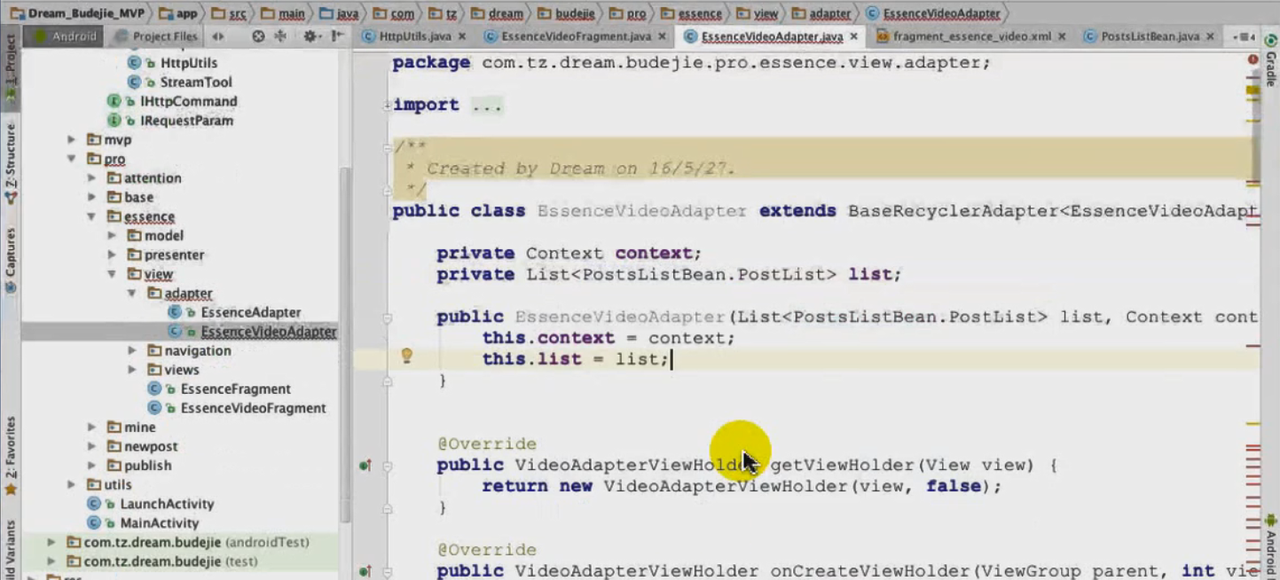Viewport: 1280px width, 580px height.
Task: Close the EssenceVideoAdapter.java tab
Action: coord(853,37)
